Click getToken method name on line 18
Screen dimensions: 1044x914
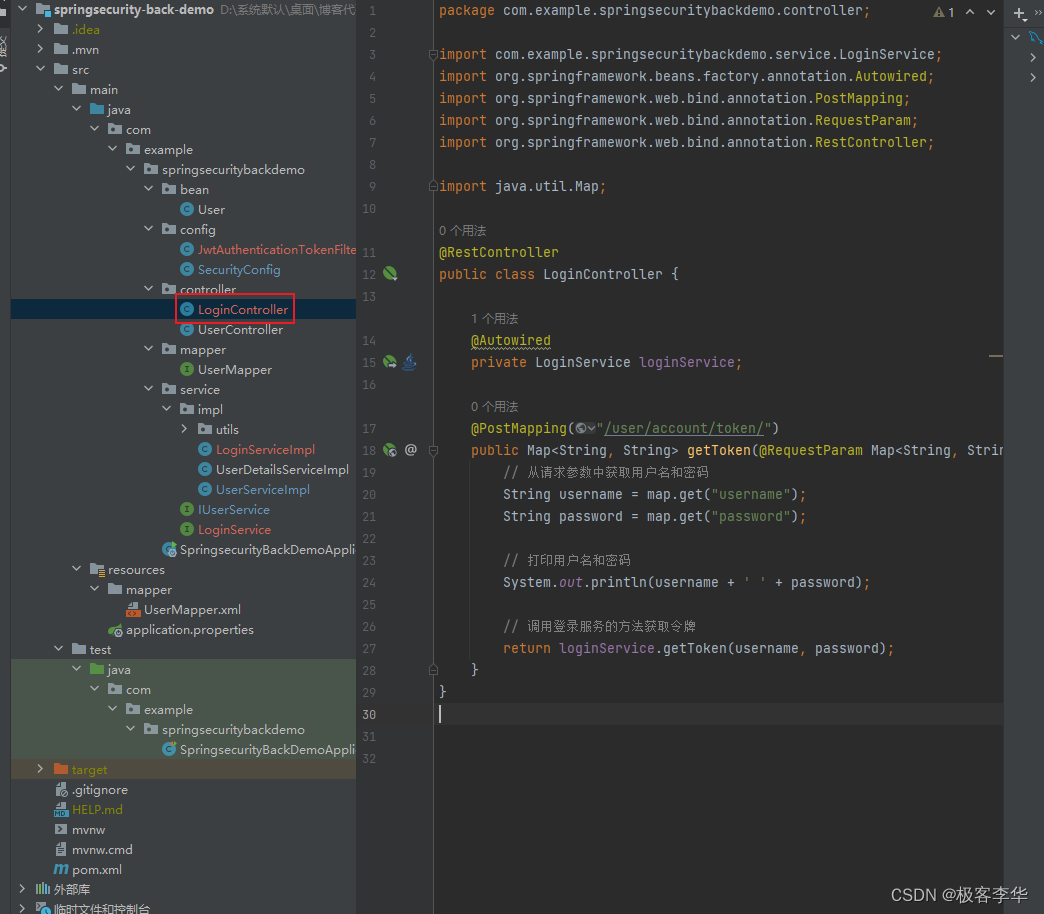[x=718, y=450]
